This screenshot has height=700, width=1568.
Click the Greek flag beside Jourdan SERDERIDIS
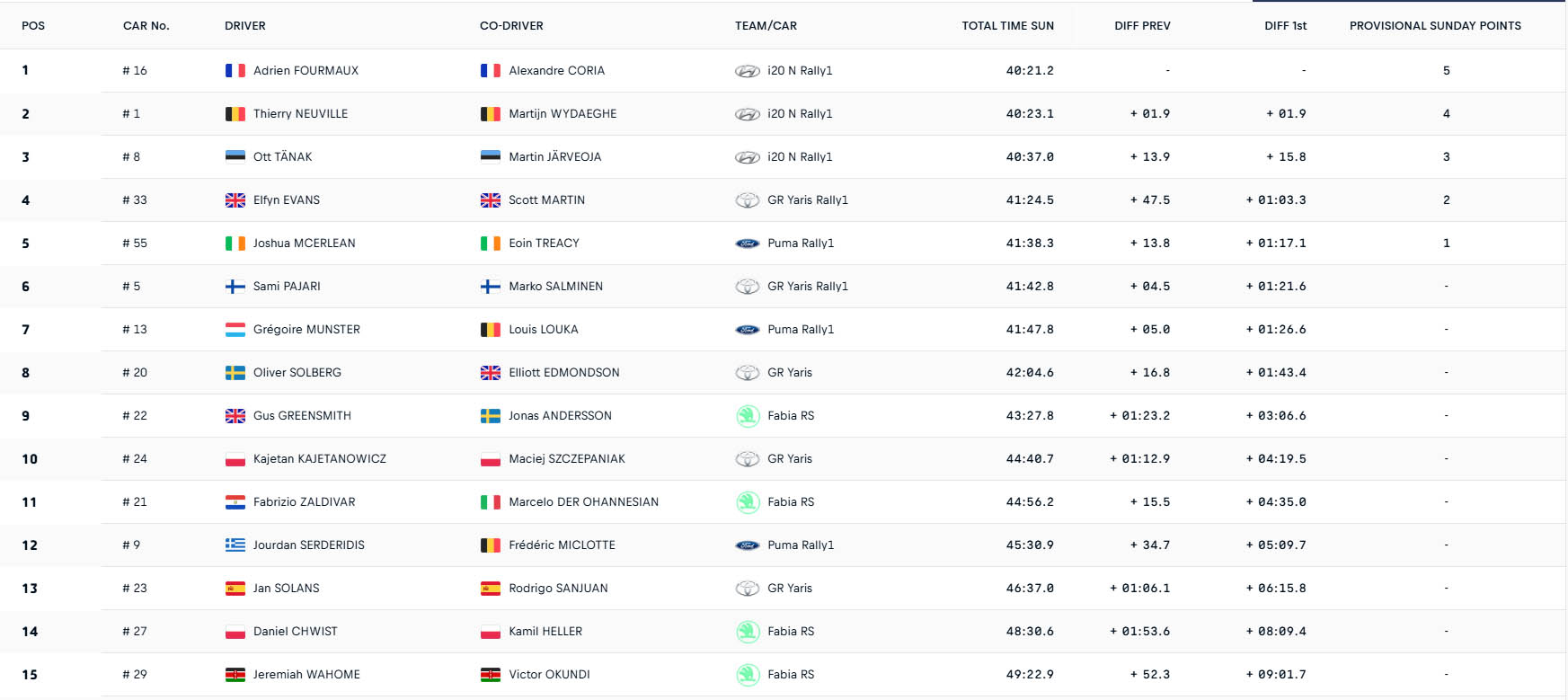click(x=235, y=545)
